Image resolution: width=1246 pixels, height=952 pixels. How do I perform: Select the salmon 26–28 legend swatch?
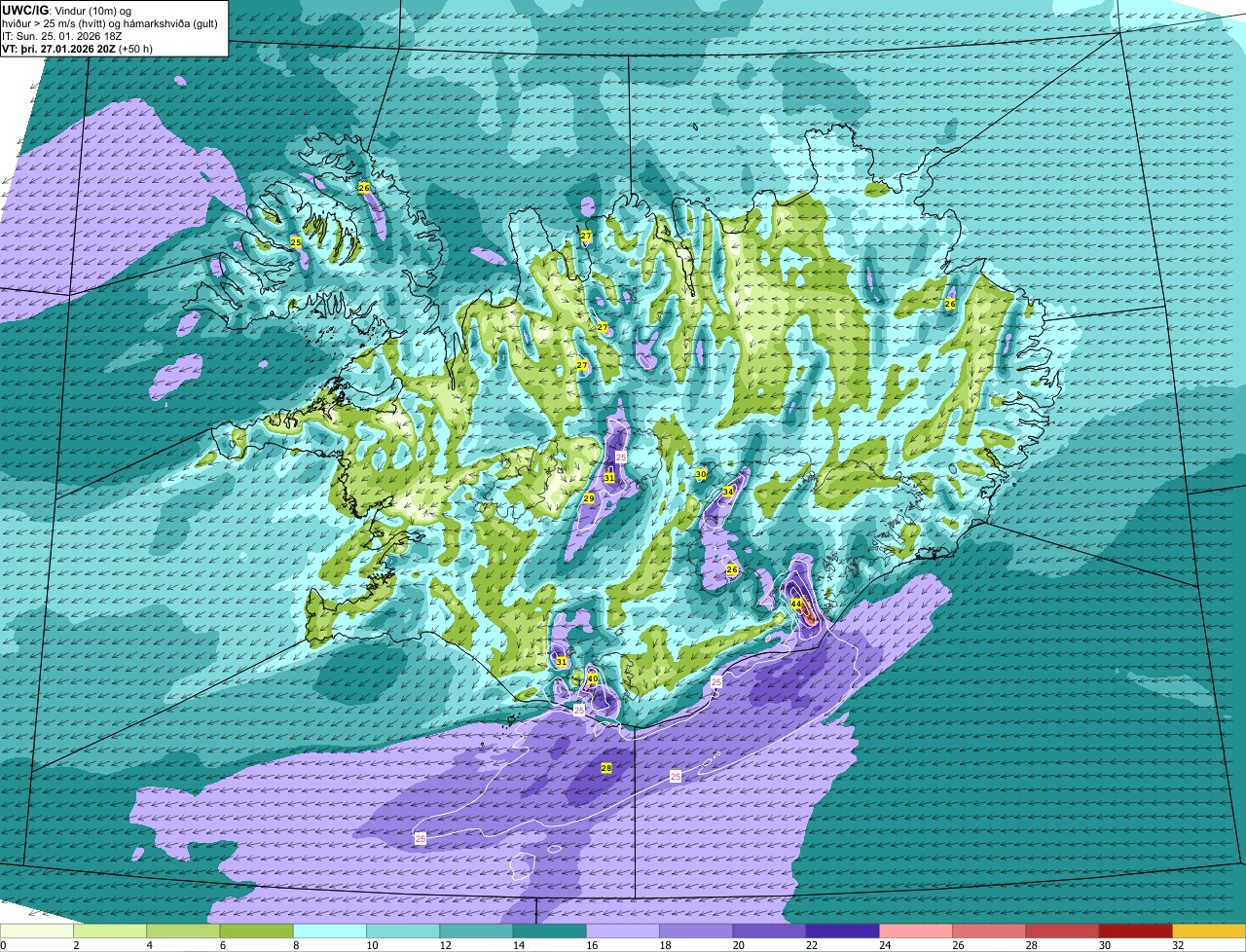click(x=989, y=932)
